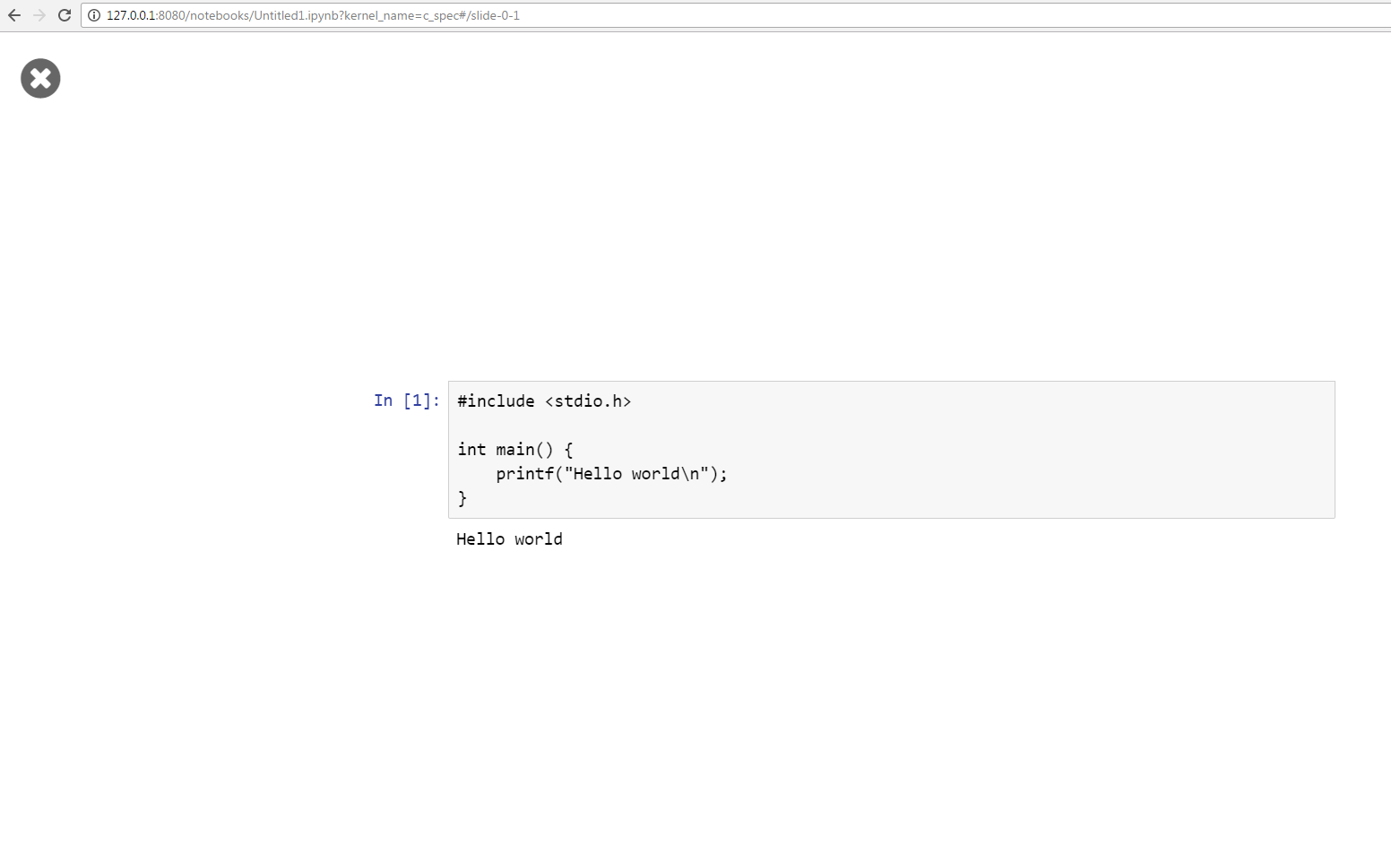View site information icon in address bar
The width and height of the screenshot is (1400, 844).
[x=93, y=15]
